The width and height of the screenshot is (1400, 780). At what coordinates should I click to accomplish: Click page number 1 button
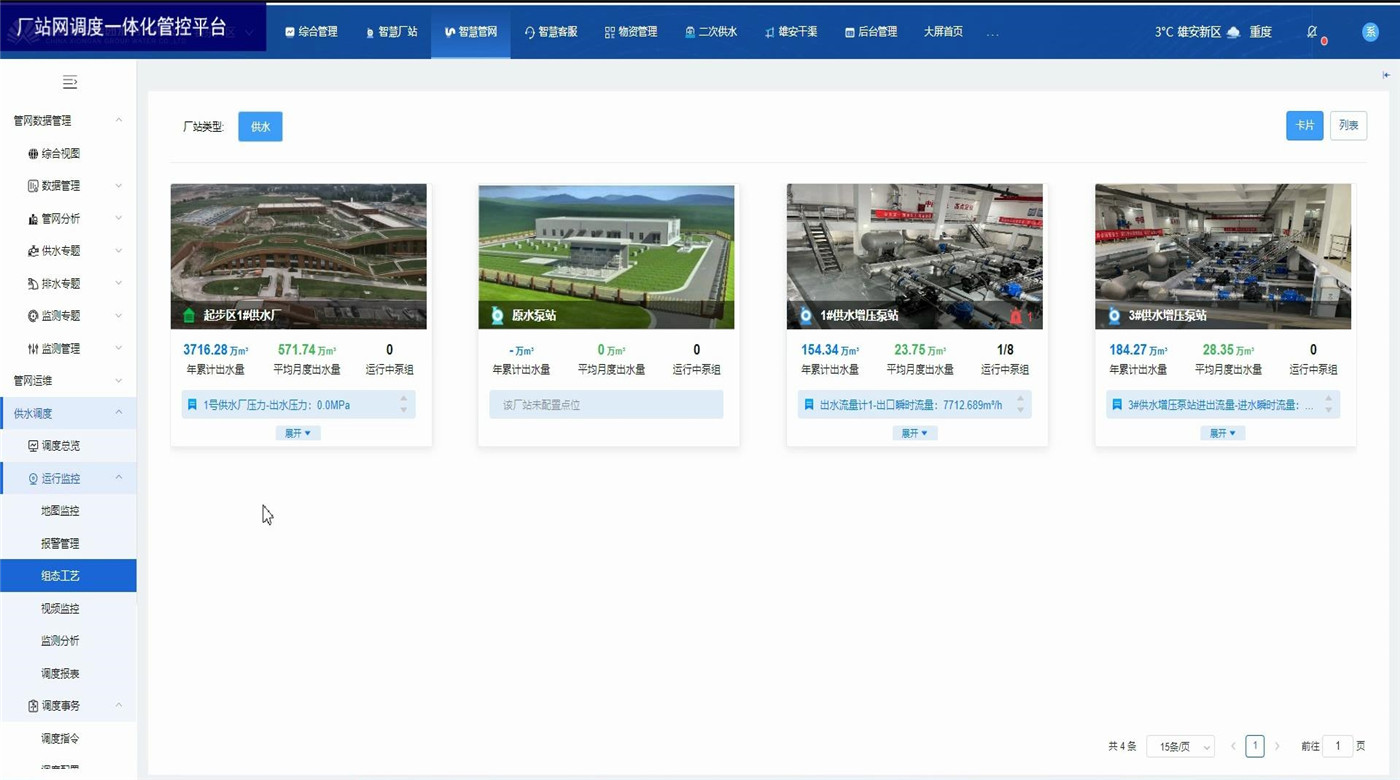[1255, 746]
